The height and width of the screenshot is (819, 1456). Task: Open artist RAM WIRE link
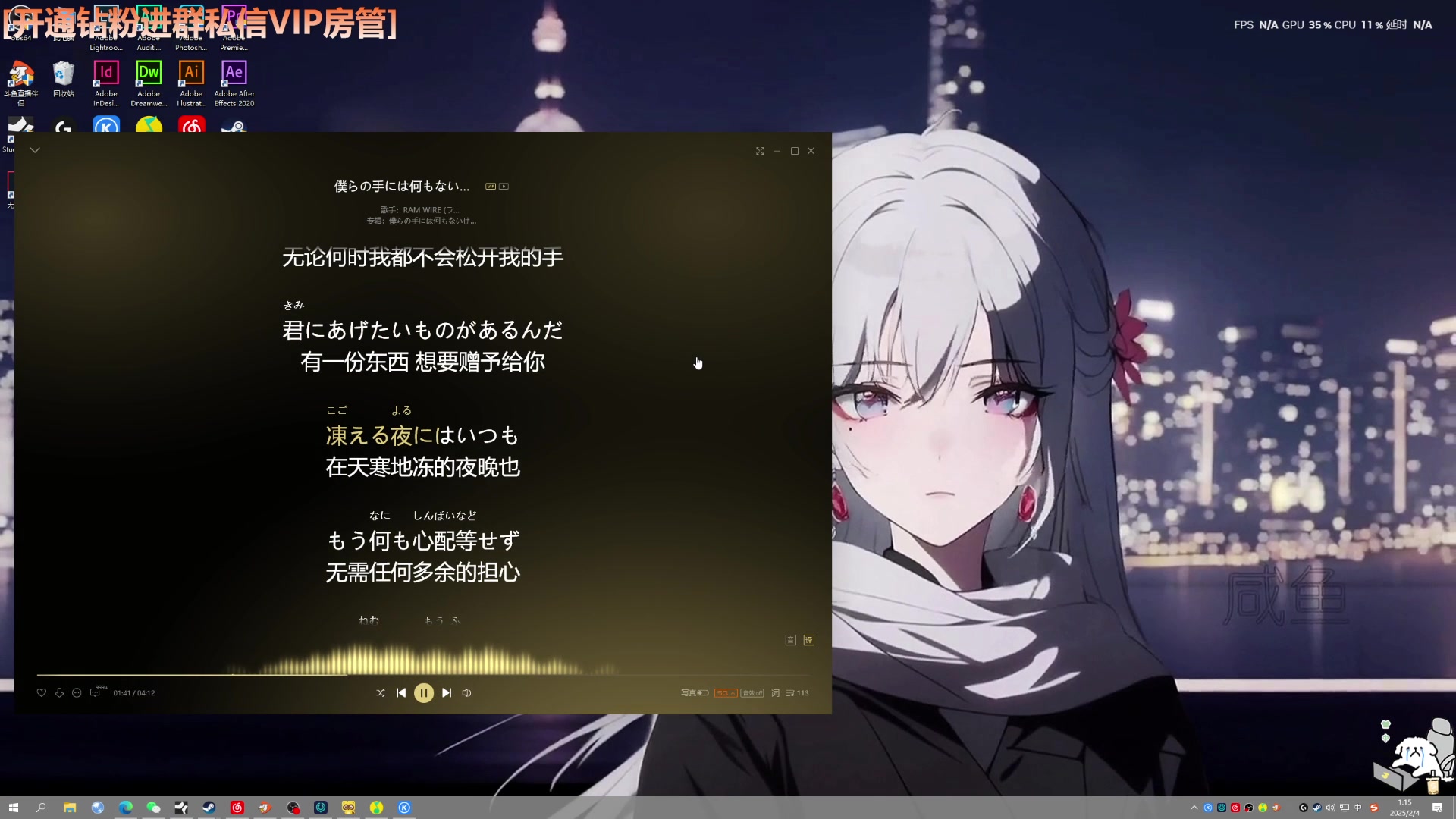point(431,210)
